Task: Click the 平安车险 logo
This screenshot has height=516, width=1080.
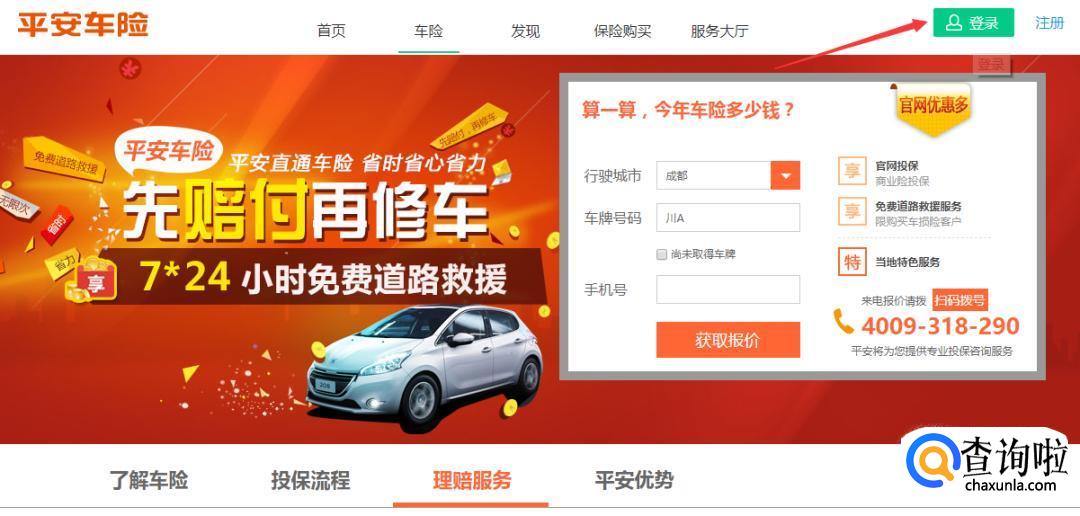Action: click(x=83, y=25)
